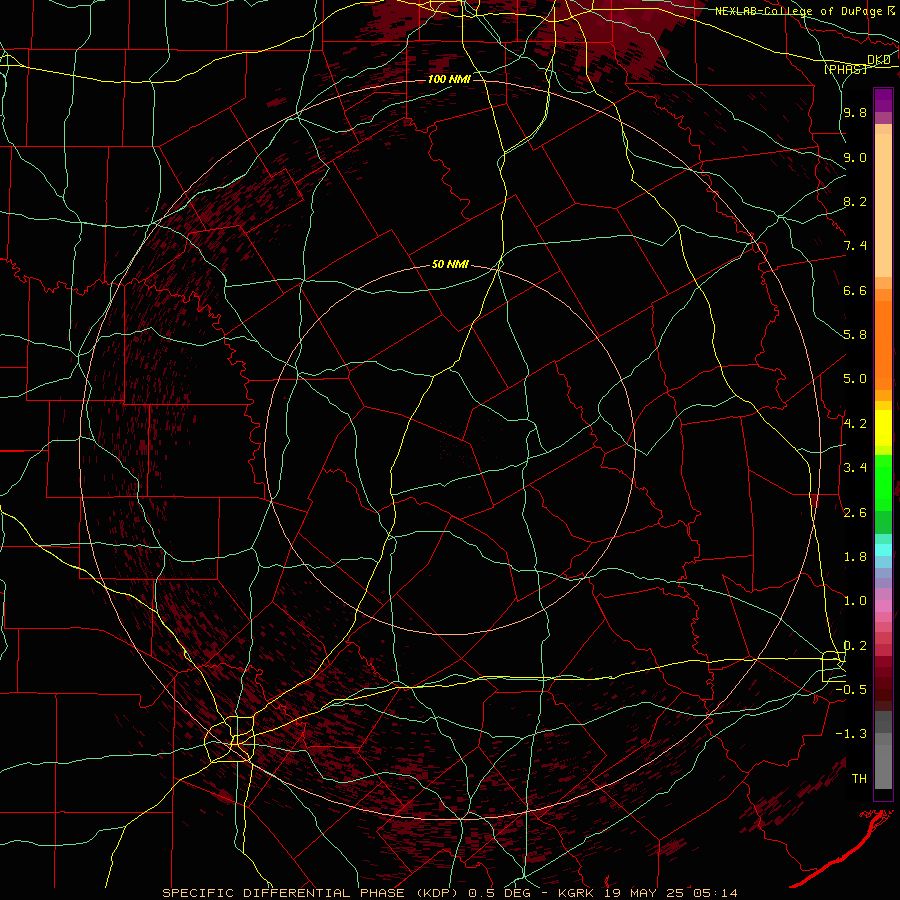Image resolution: width=900 pixels, height=900 pixels.
Task: Click the 2.6 scale value
Action: click(855, 513)
